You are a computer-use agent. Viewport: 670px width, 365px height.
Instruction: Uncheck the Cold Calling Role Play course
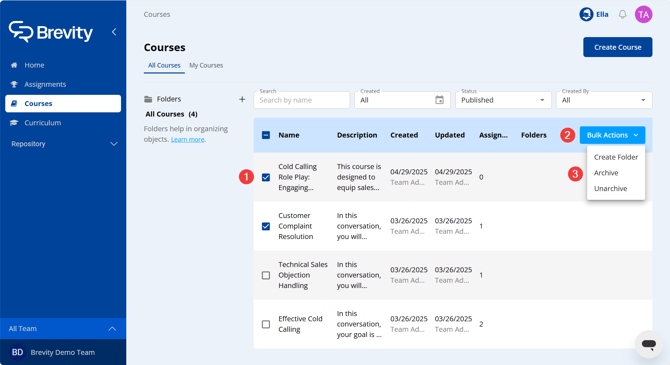point(266,177)
